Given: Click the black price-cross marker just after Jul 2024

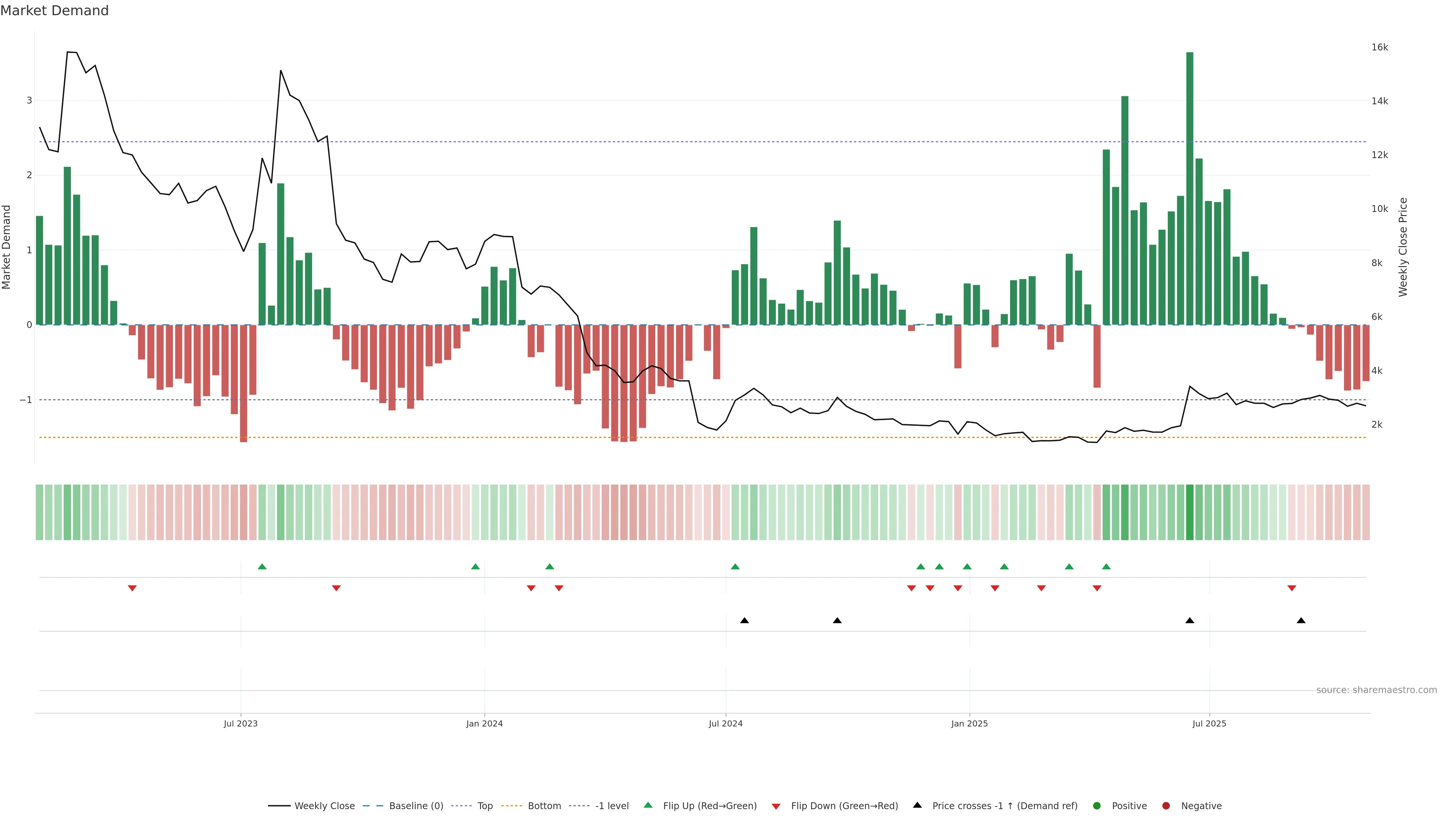Looking at the screenshot, I should tap(744, 621).
